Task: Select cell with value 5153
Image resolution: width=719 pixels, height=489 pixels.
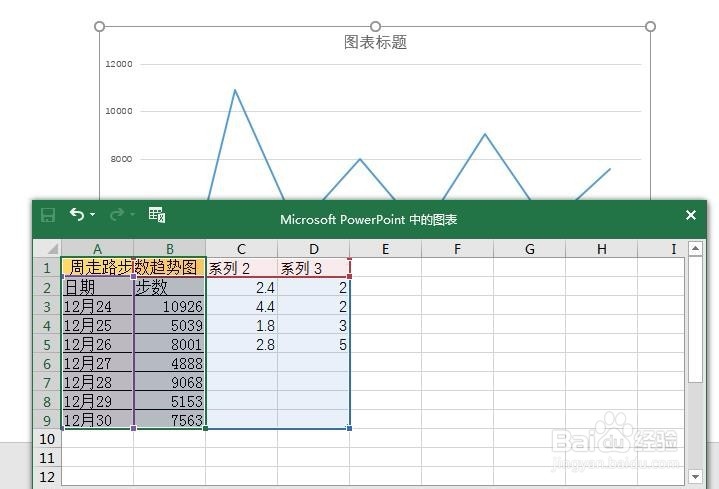Action: [170, 401]
